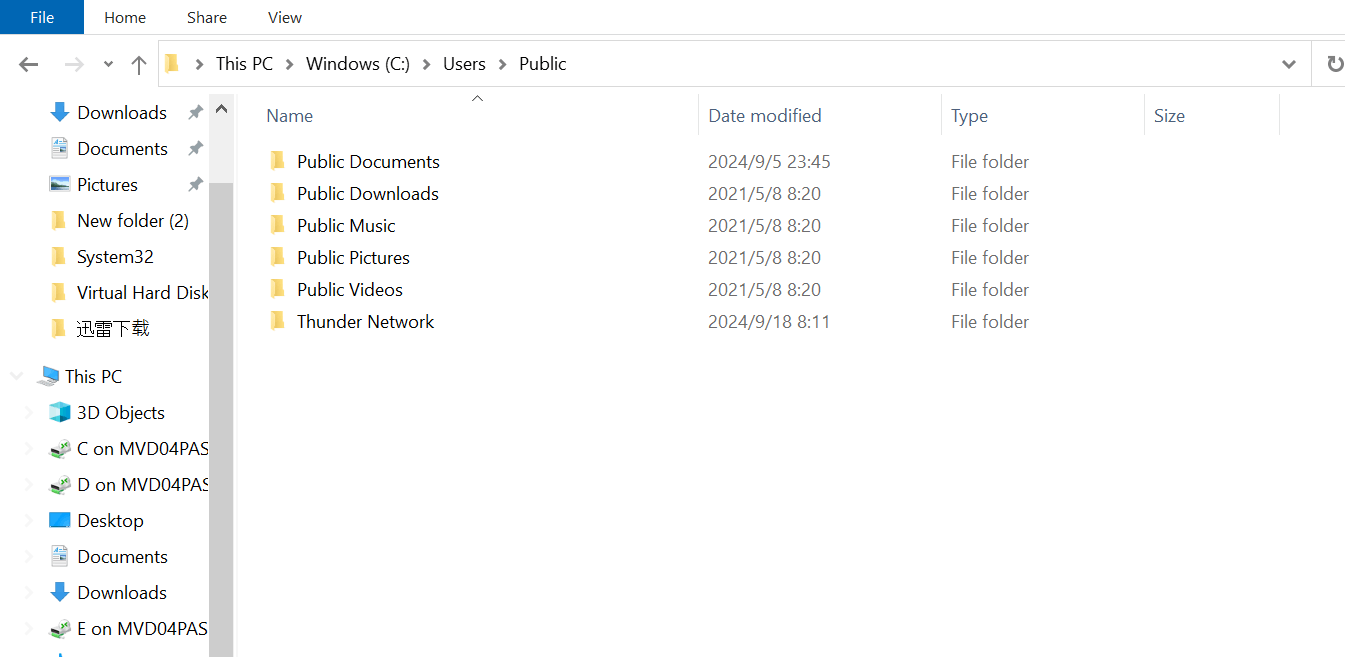Open the address bar history dropdown
The width and height of the screenshot is (1345, 657).
click(1288, 63)
